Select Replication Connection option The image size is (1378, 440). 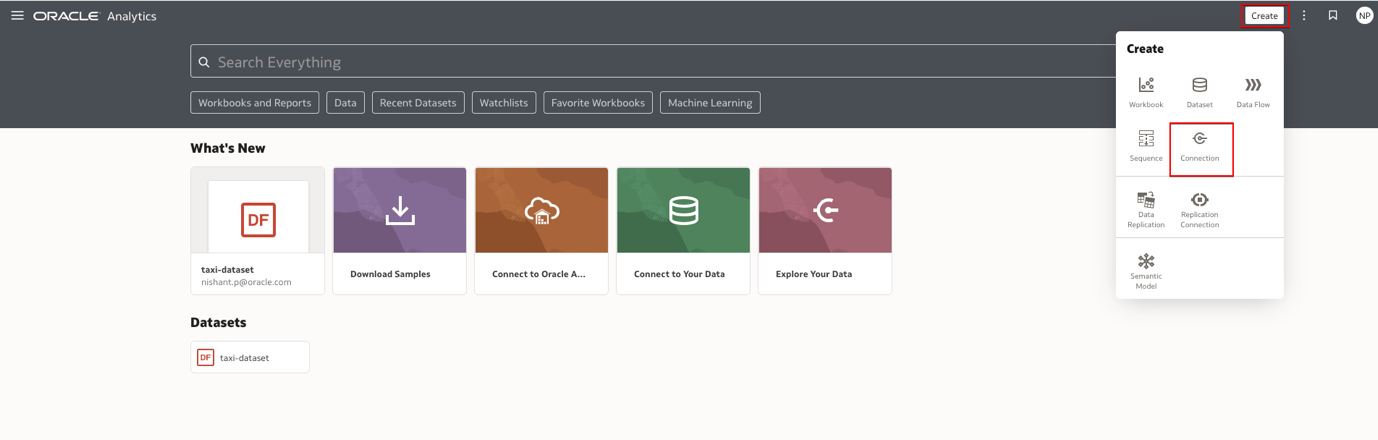(x=1199, y=208)
